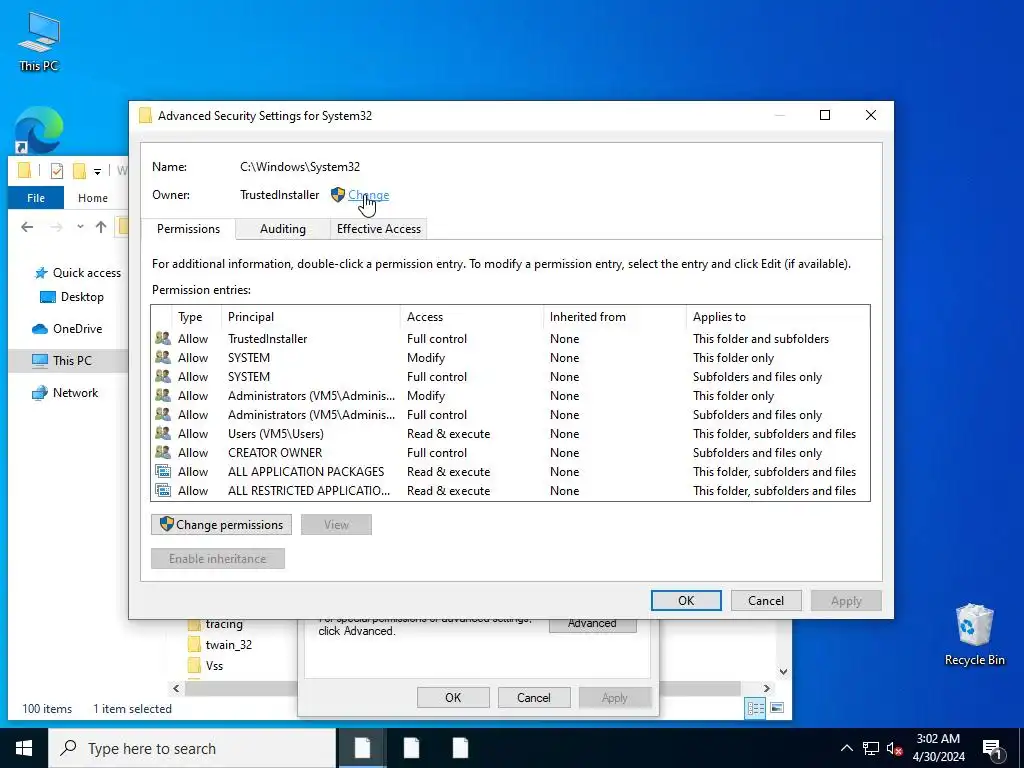Click OK in Advanced Security Settings dialog
The height and width of the screenshot is (768, 1024).
[686, 601]
